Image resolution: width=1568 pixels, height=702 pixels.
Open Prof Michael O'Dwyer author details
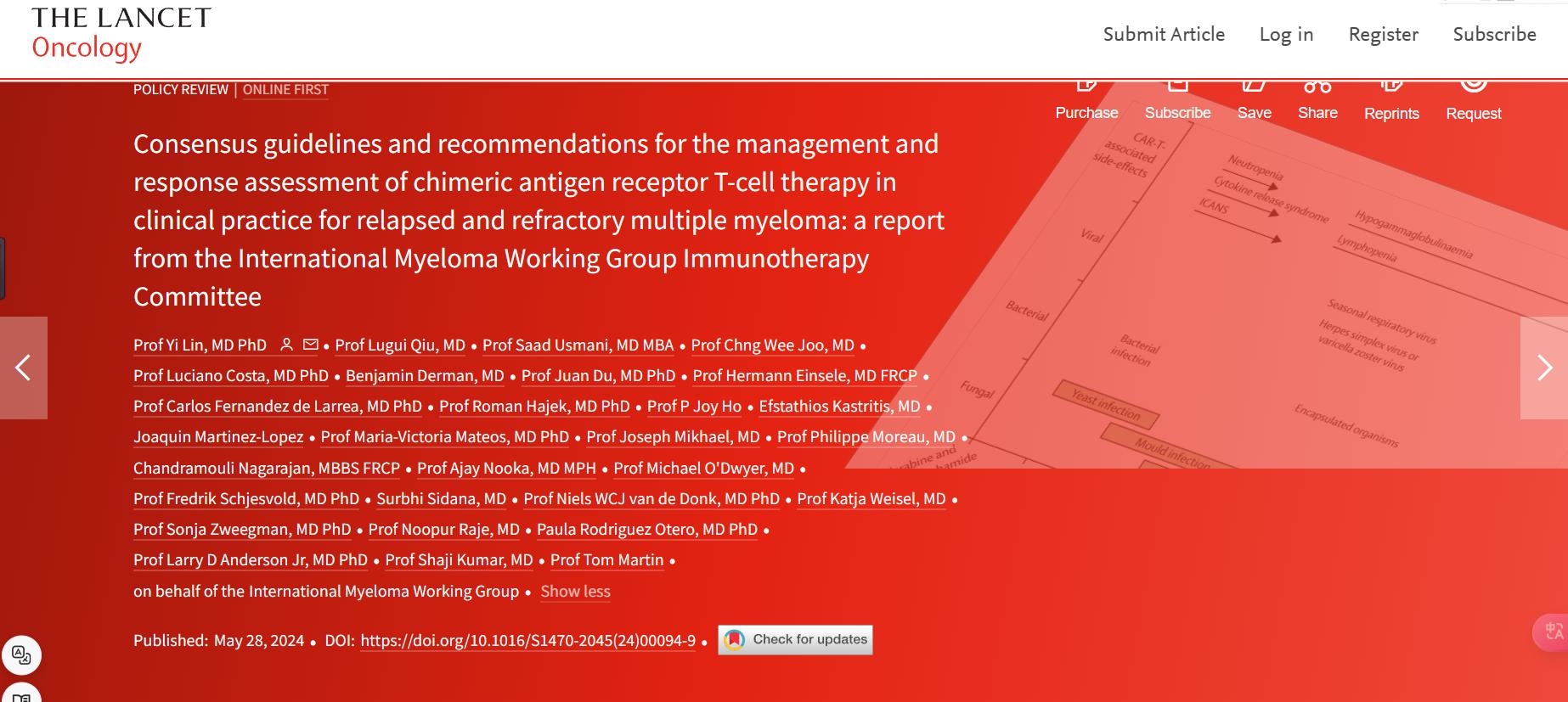click(703, 468)
